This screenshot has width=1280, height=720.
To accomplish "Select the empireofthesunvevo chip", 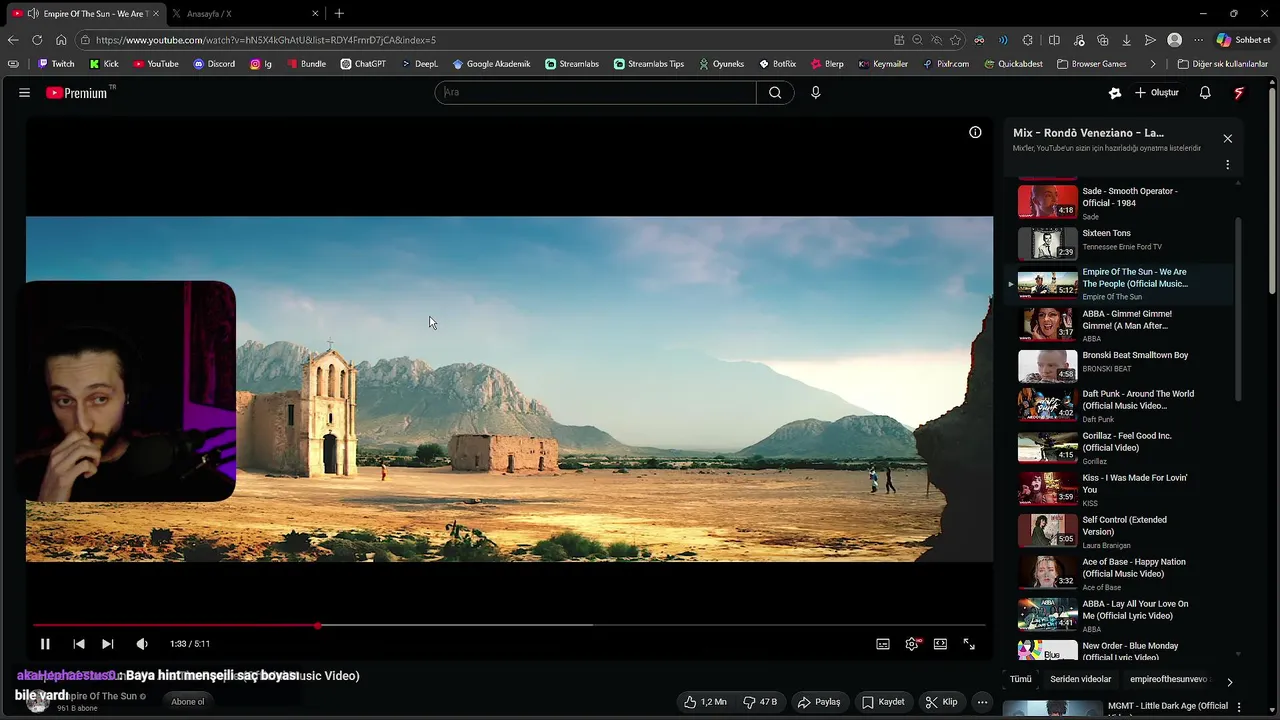I will tap(1168, 679).
